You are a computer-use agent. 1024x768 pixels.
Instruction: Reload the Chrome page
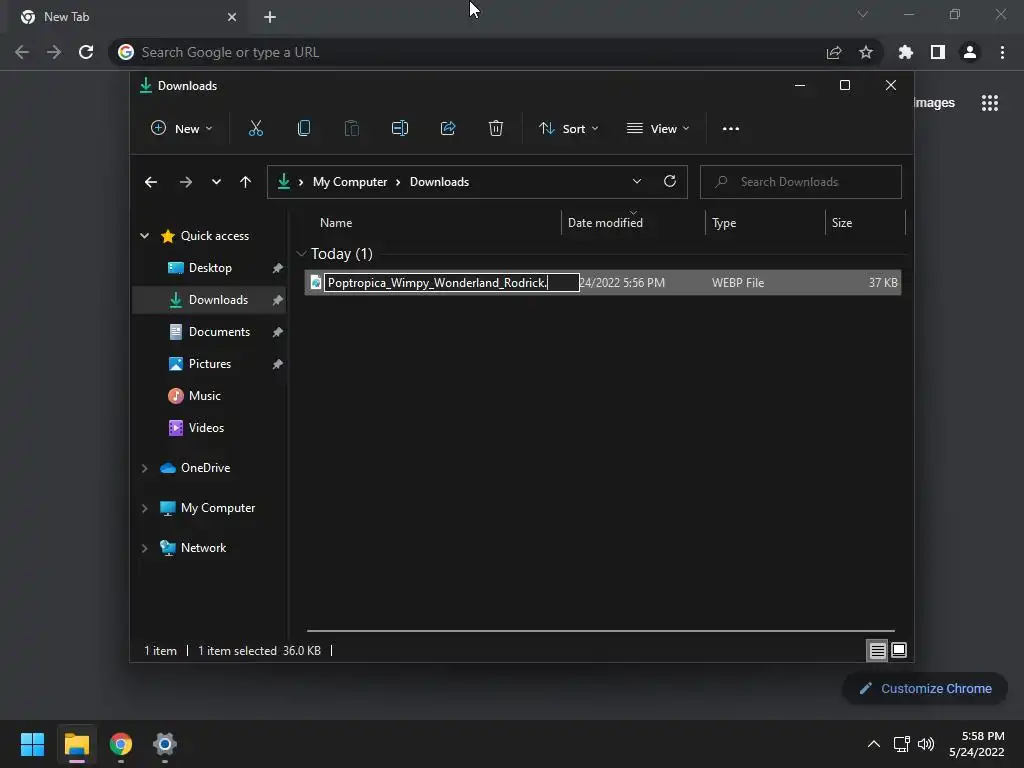[86, 52]
